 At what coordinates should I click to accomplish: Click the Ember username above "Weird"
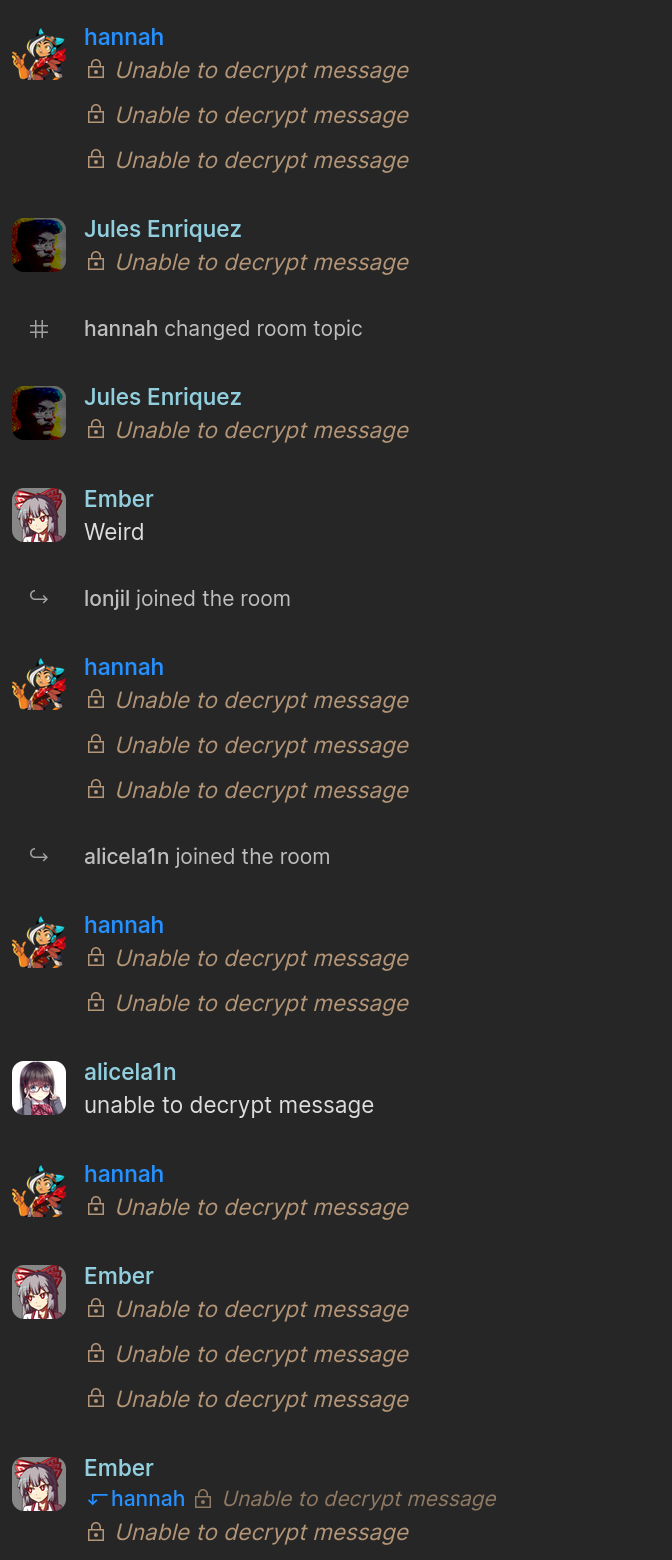(119, 499)
